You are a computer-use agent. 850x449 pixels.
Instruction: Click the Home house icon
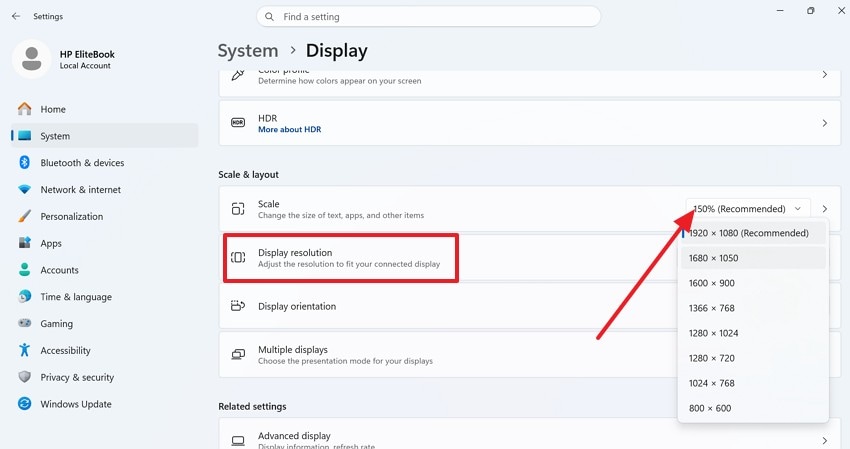(24, 109)
